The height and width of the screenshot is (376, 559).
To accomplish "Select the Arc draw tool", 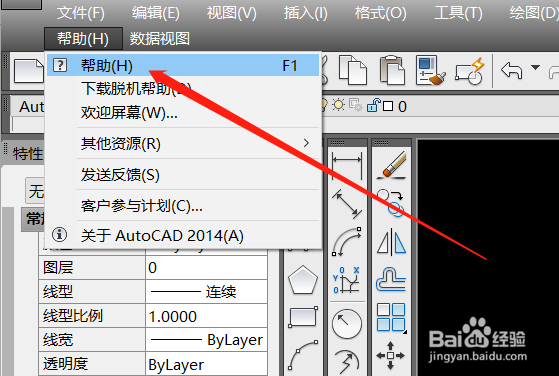I will point(303,355).
